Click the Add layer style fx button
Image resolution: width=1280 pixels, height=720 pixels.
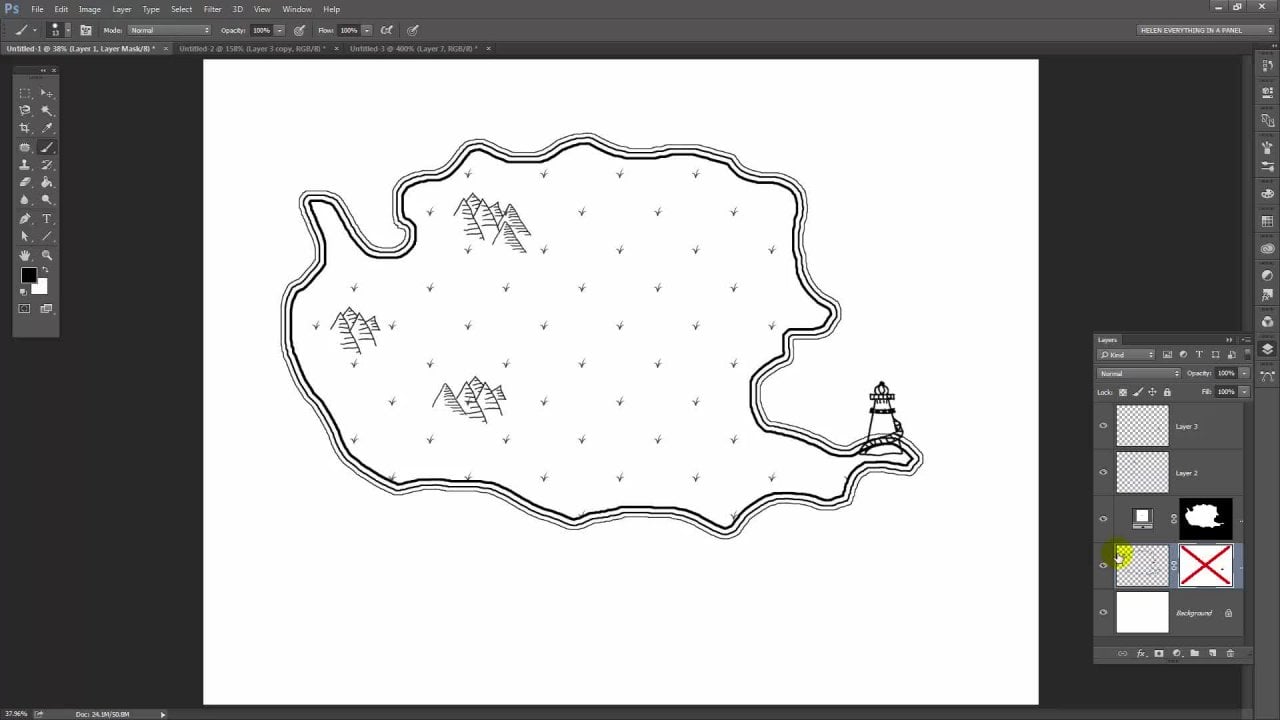coord(1141,653)
